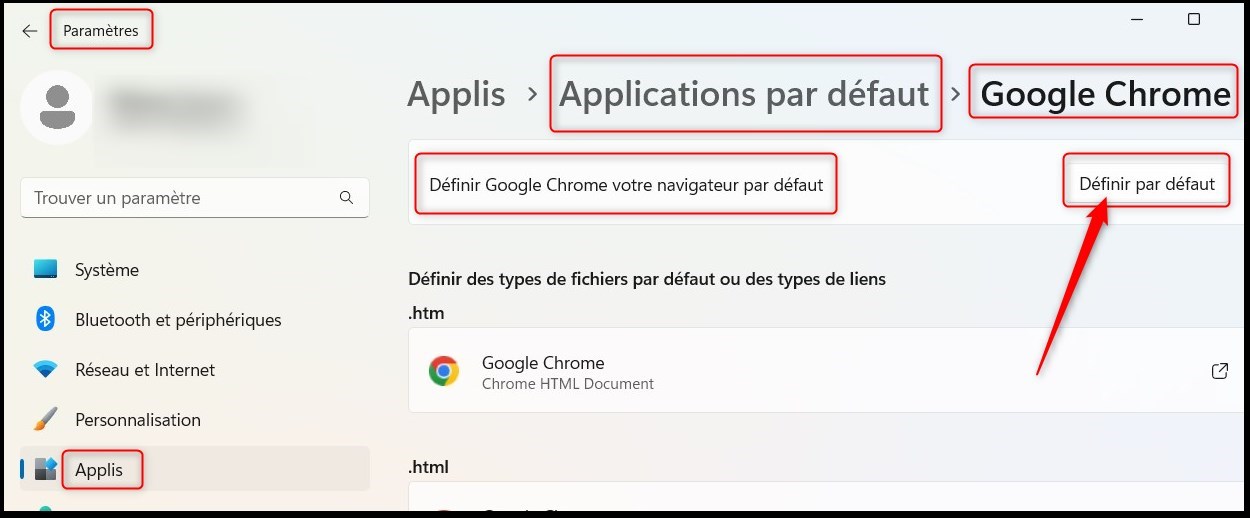The height and width of the screenshot is (518, 1250).
Task: Click the search magnifier icon
Action: click(x=346, y=198)
